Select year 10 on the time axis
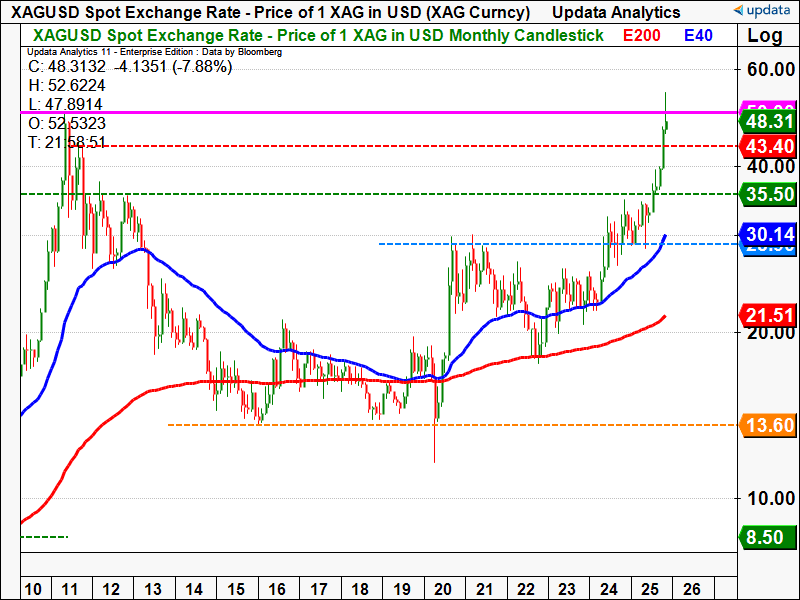The image size is (800, 600). click(34, 587)
